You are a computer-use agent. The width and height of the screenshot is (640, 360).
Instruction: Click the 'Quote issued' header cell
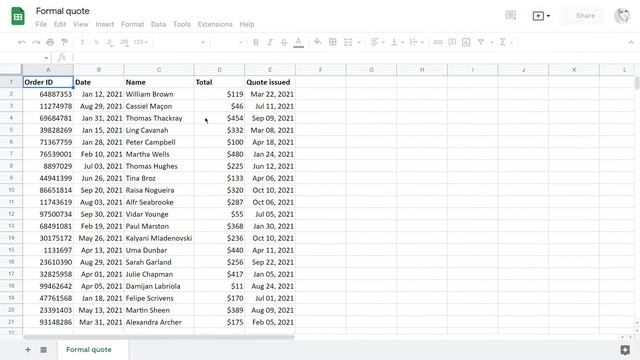(x=270, y=82)
